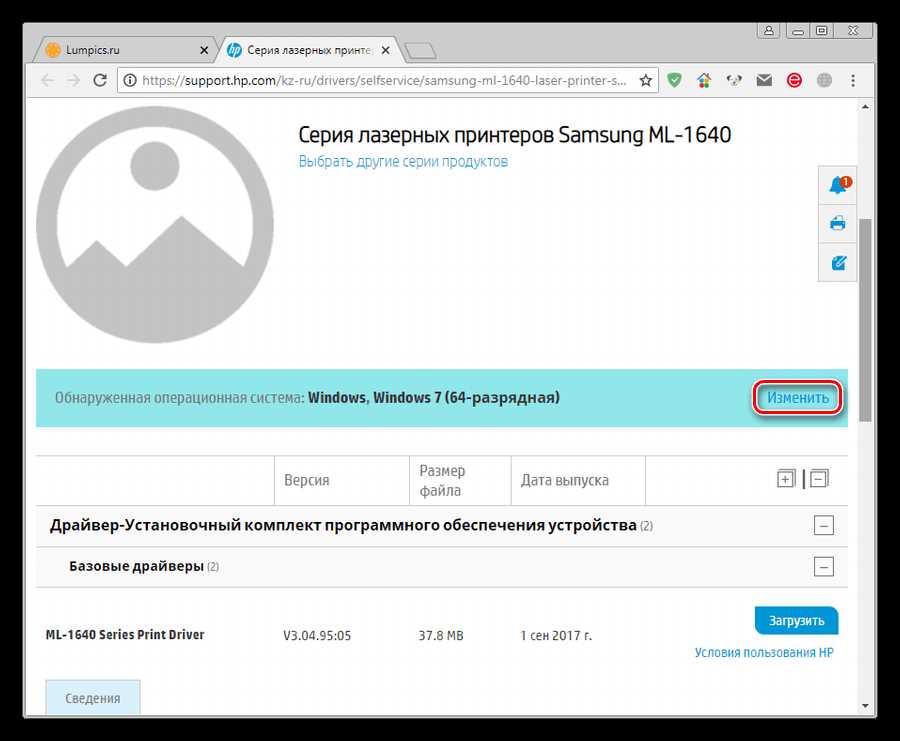Close the HP support tab
This screenshot has width=900, height=741.
pyautogui.click(x=386, y=51)
